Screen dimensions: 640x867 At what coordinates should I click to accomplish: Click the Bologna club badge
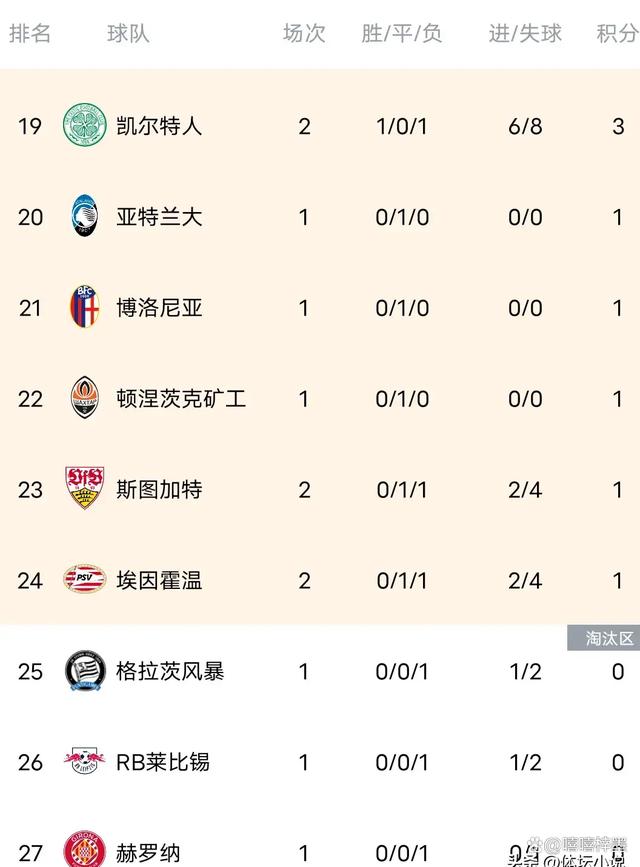[x=85, y=307]
